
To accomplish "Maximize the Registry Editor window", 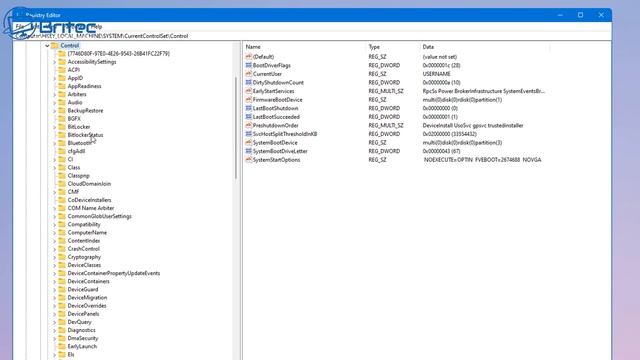I will (x=580, y=15).
